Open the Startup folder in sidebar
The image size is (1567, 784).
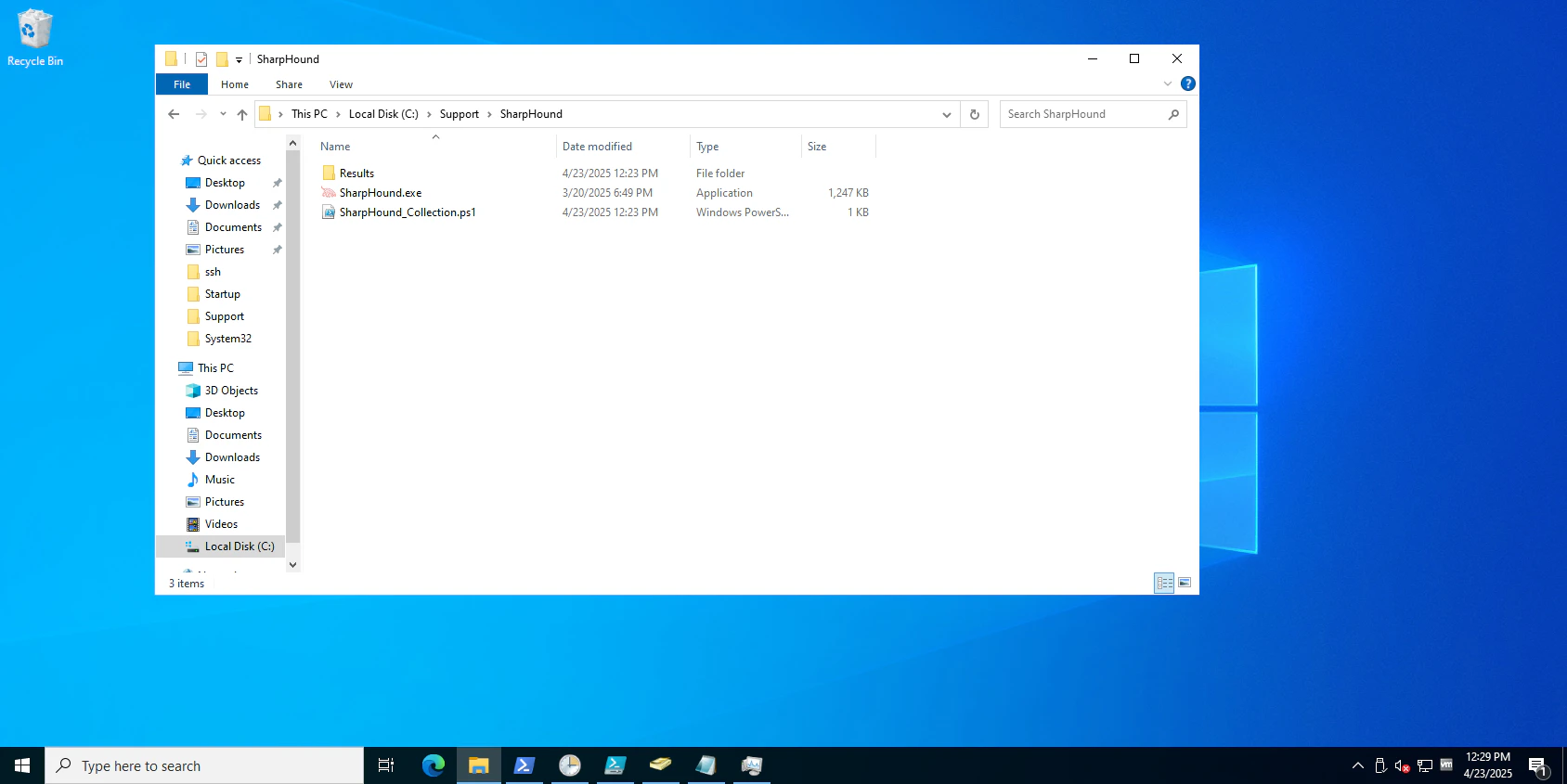pyautogui.click(x=222, y=294)
